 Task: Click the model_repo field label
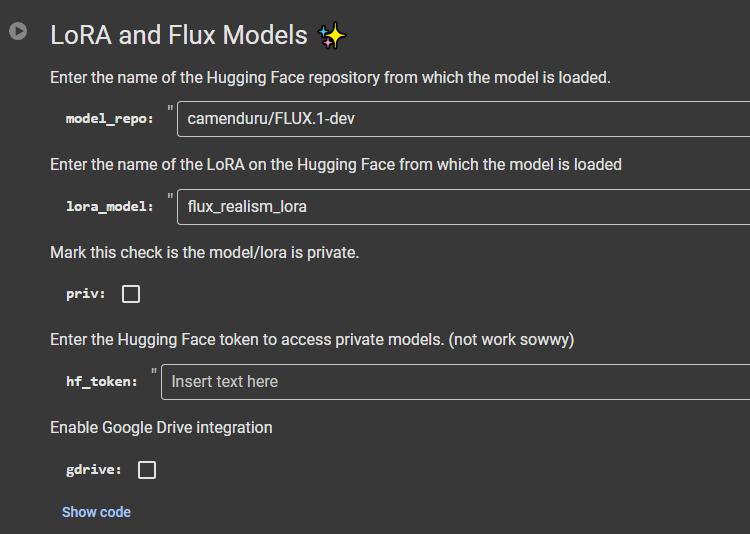coord(110,119)
